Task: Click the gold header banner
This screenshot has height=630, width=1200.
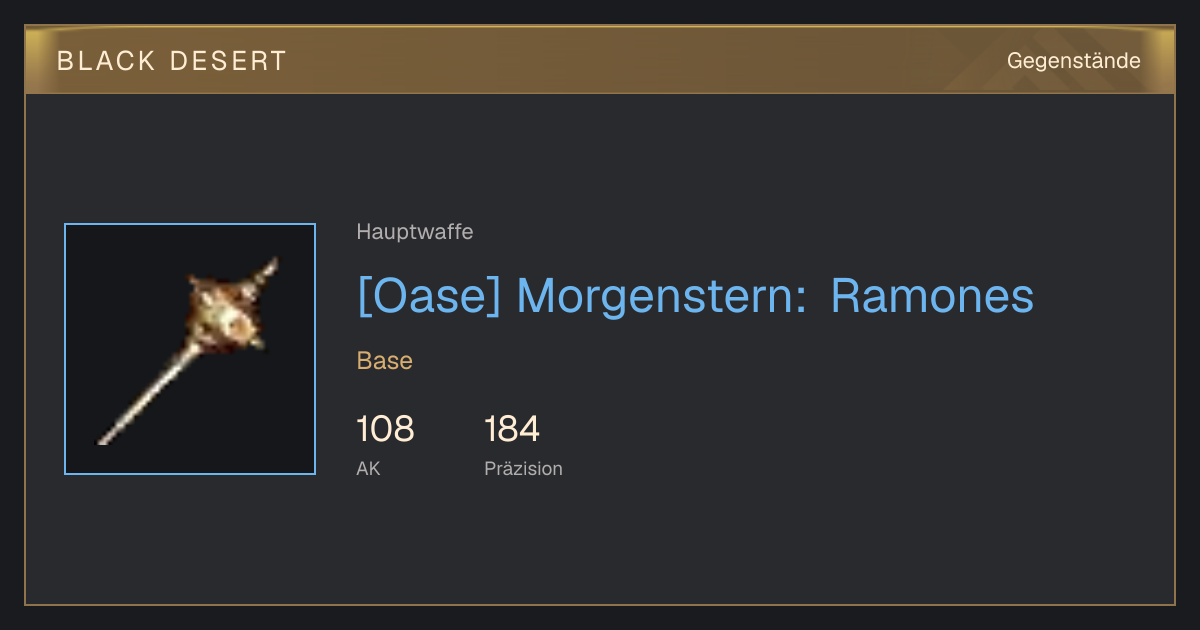Action: tap(600, 60)
